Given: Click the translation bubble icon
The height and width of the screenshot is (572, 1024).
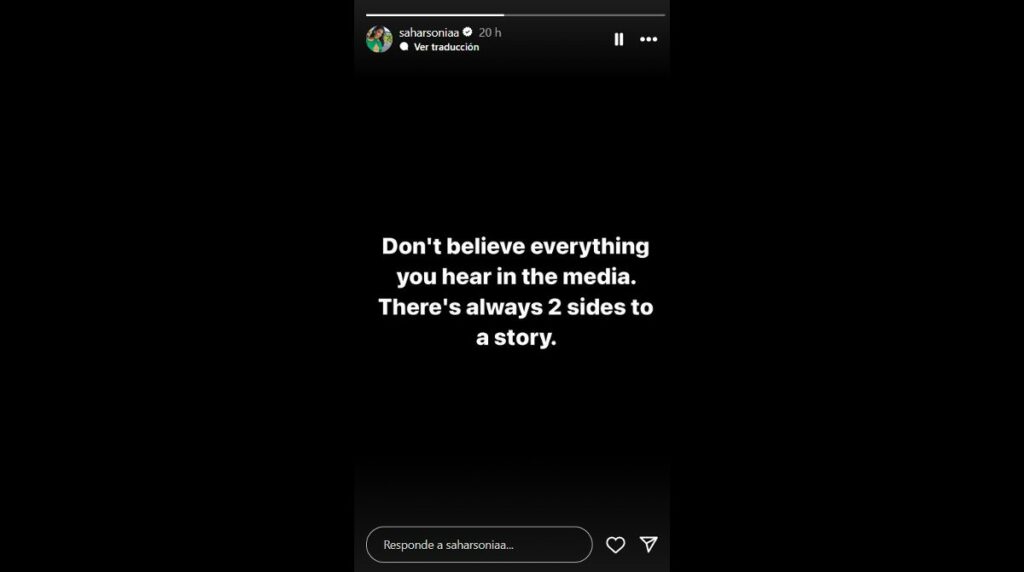Looking at the screenshot, I should click(404, 47).
